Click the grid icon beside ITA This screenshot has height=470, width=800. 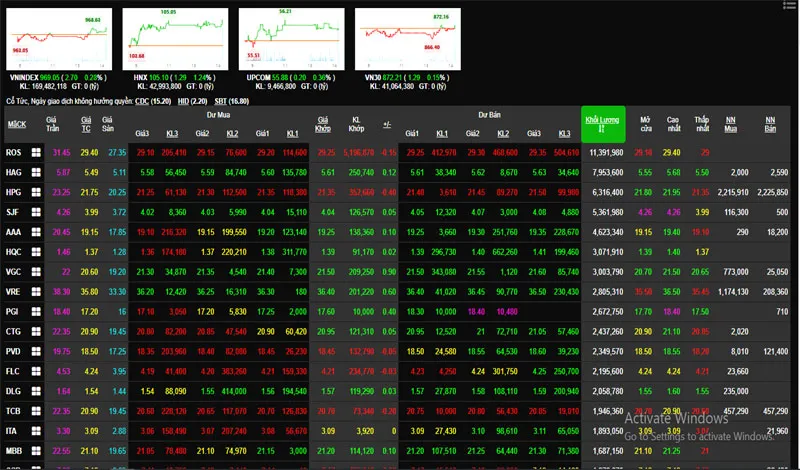[x=36, y=431]
